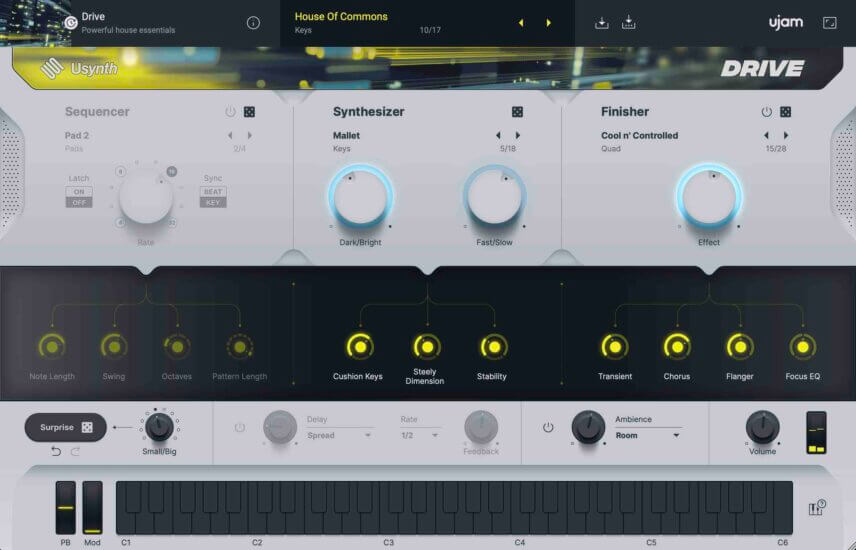Image resolution: width=856 pixels, height=550 pixels.
Task: Click the Pad 2 pattern name
Action: (x=77, y=135)
